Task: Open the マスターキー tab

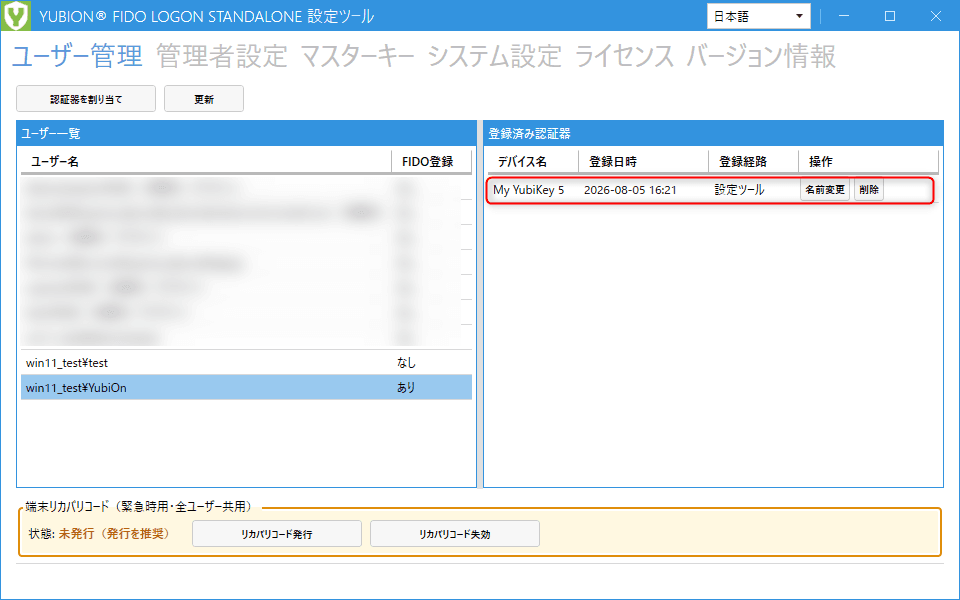Action: coord(358,56)
